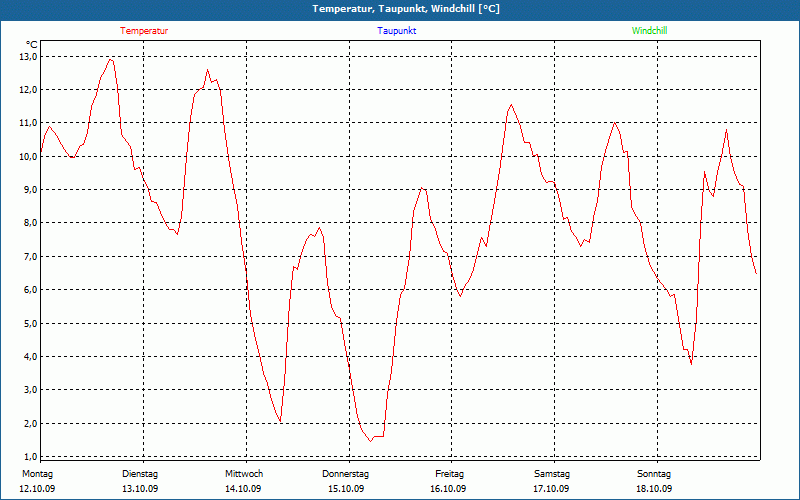Click the date '16.10.09'
The width and height of the screenshot is (800, 500).
tap(448, 489)
